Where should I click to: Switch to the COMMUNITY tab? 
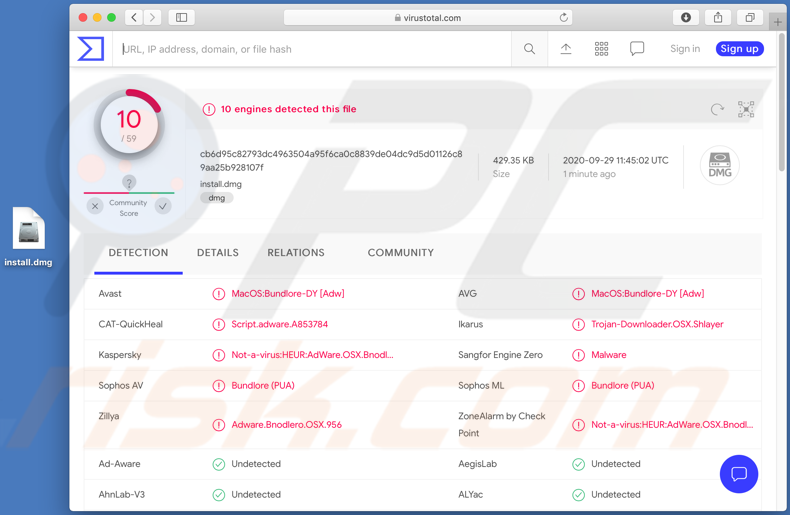tap(401, 253)
